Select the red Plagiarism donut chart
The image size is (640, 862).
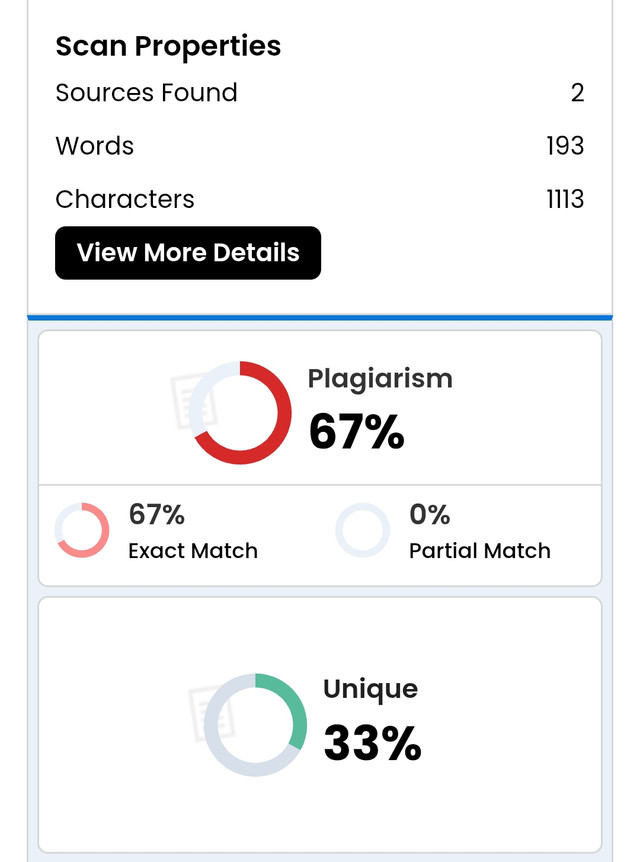[240, 413]
